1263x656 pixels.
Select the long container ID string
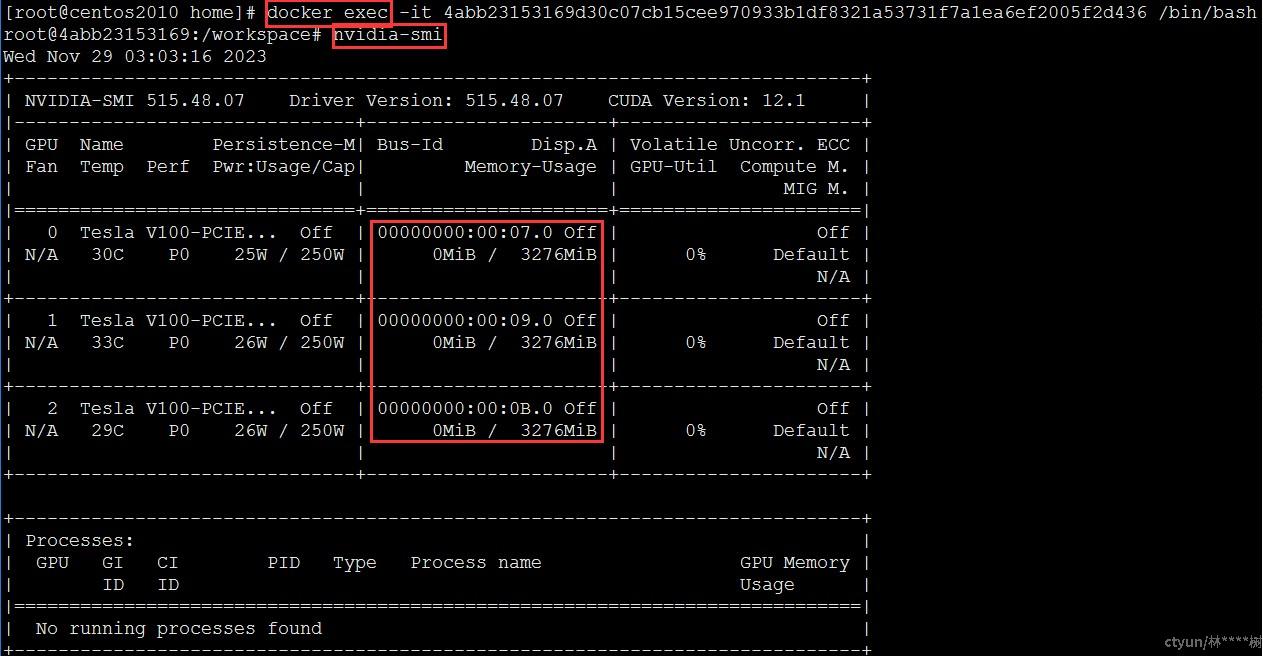pyautogui.click(x=794, y=13)
